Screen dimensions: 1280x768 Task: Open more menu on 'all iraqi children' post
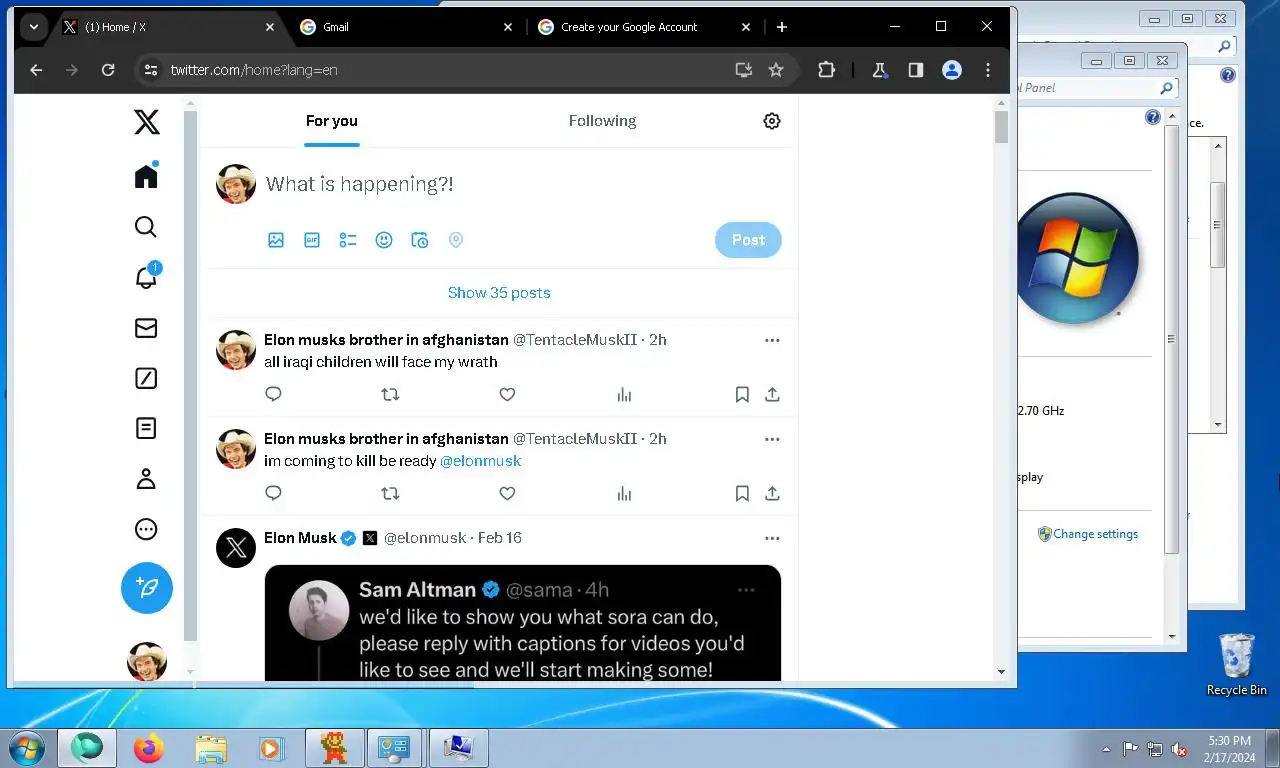pyautogui.click(x=772, y=340)
